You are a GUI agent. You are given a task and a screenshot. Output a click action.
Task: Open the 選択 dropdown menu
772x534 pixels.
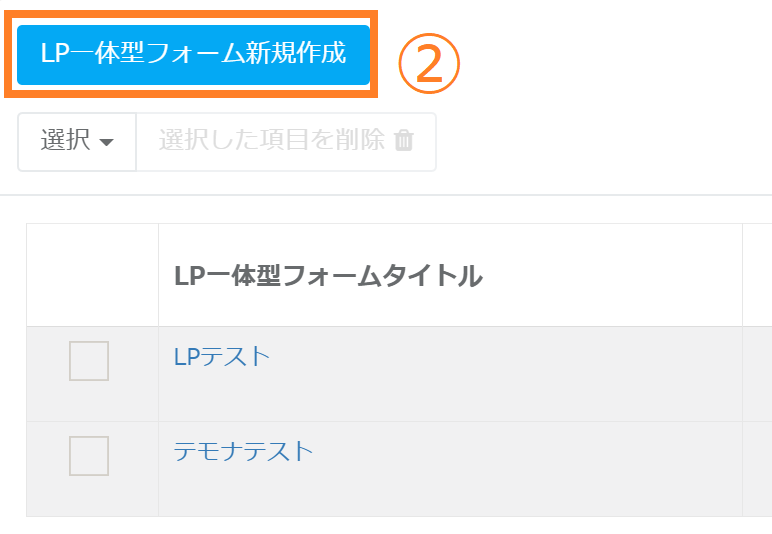coord(77,141)
